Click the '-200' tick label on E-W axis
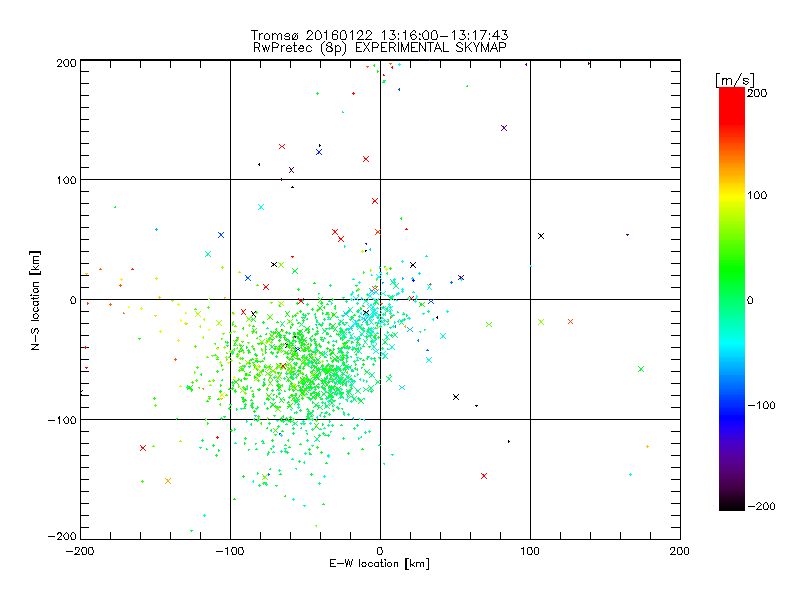 80,551
